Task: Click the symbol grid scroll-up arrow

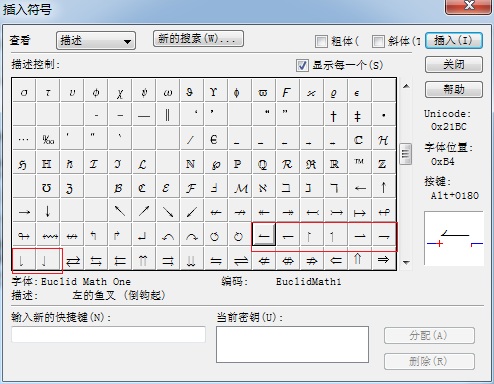Action: pyautogui.click(x=406, y=86)
